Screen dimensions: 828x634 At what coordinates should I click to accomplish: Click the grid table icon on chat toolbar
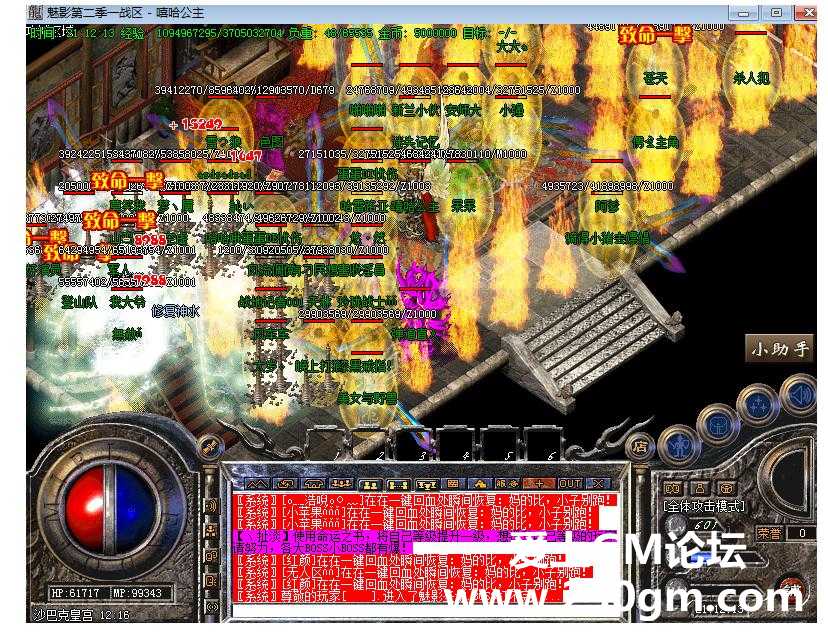click(x=453, y=484)
